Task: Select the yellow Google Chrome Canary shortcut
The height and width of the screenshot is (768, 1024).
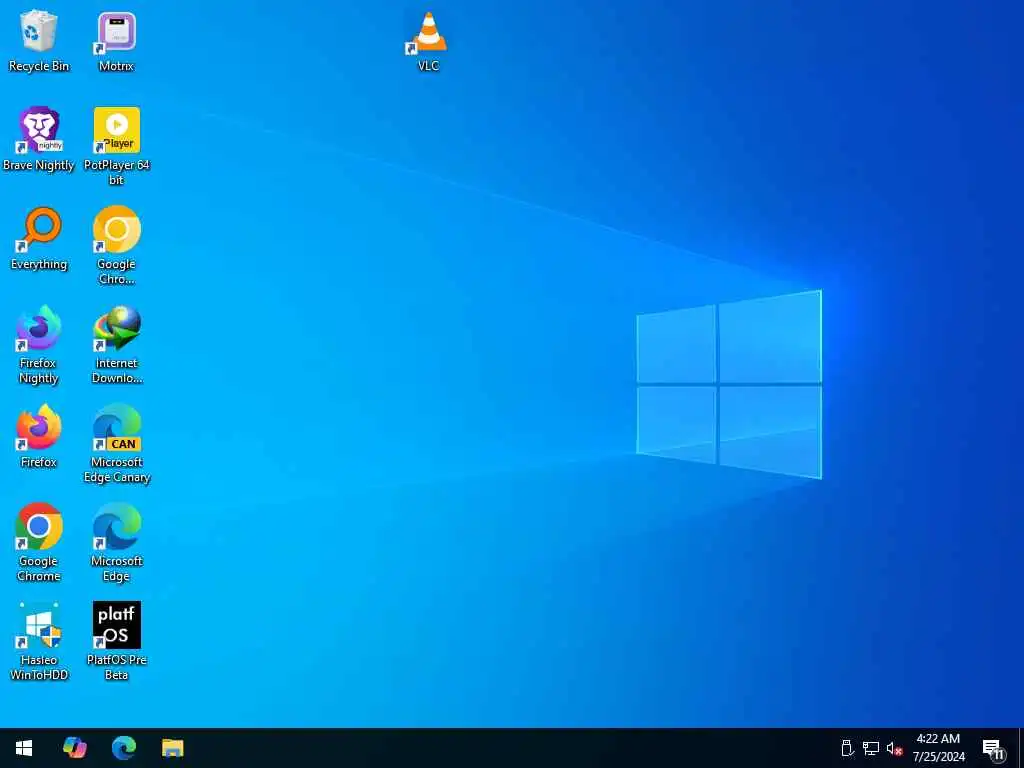Action: coord(116,246)
